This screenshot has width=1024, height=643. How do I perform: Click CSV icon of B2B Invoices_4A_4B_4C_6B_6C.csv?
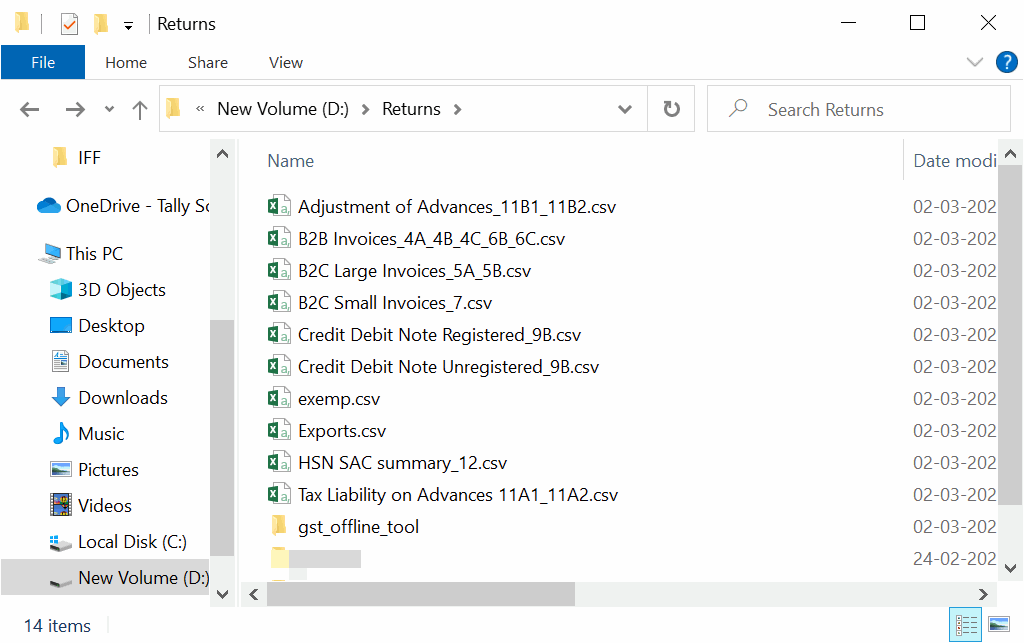click(x=279, y=239)
